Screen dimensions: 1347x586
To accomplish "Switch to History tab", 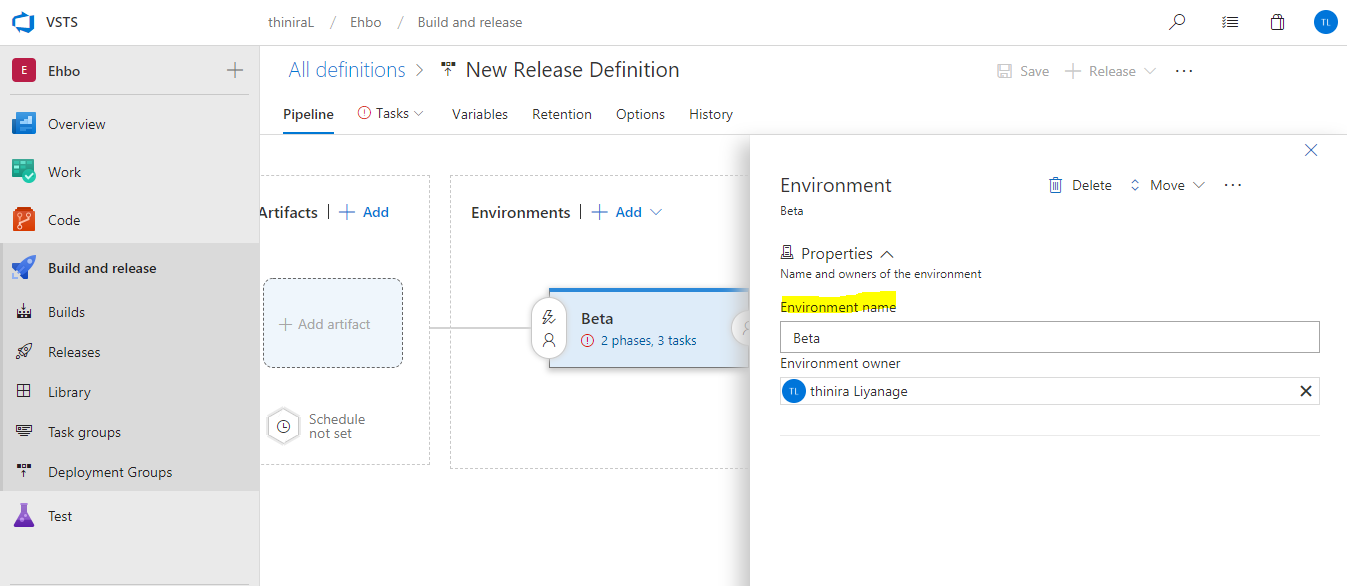I will click(711, 114).
